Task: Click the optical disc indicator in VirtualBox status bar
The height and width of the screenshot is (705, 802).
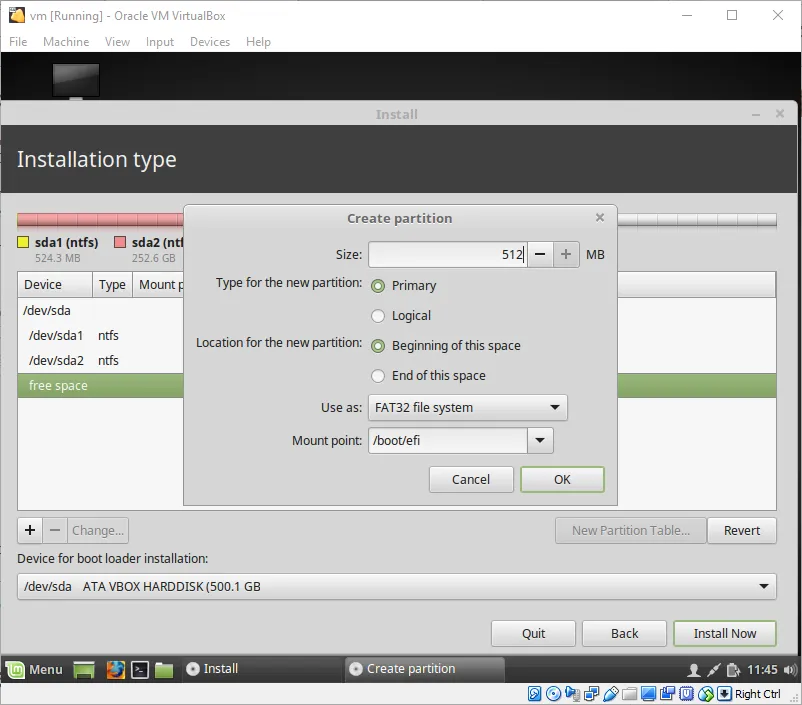Action: coord(553,694)
